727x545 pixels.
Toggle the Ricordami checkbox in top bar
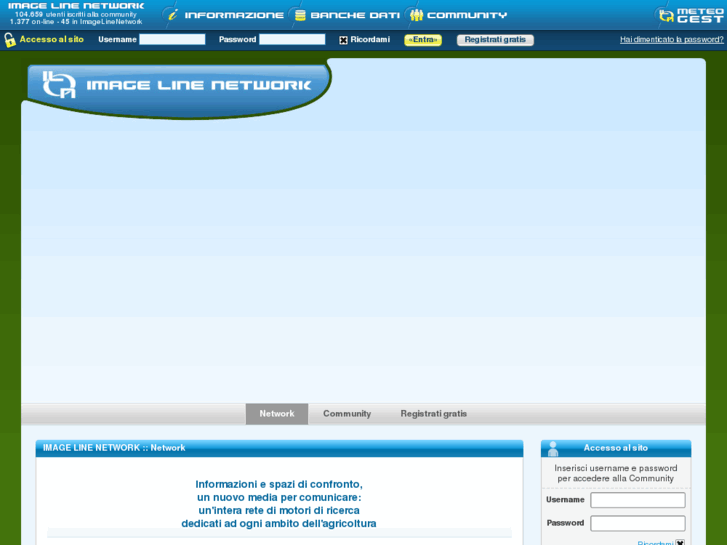[x=343, y=40]
